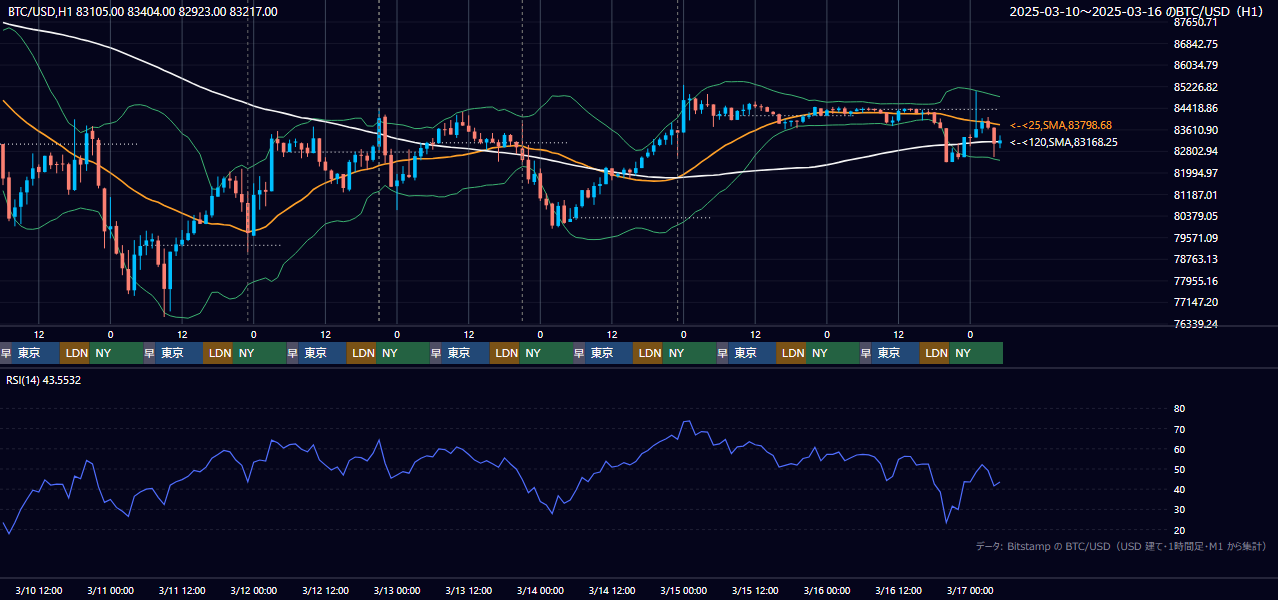Click the 3/13 00:00 date label
1278x600 pixels.
click(397, 590)
